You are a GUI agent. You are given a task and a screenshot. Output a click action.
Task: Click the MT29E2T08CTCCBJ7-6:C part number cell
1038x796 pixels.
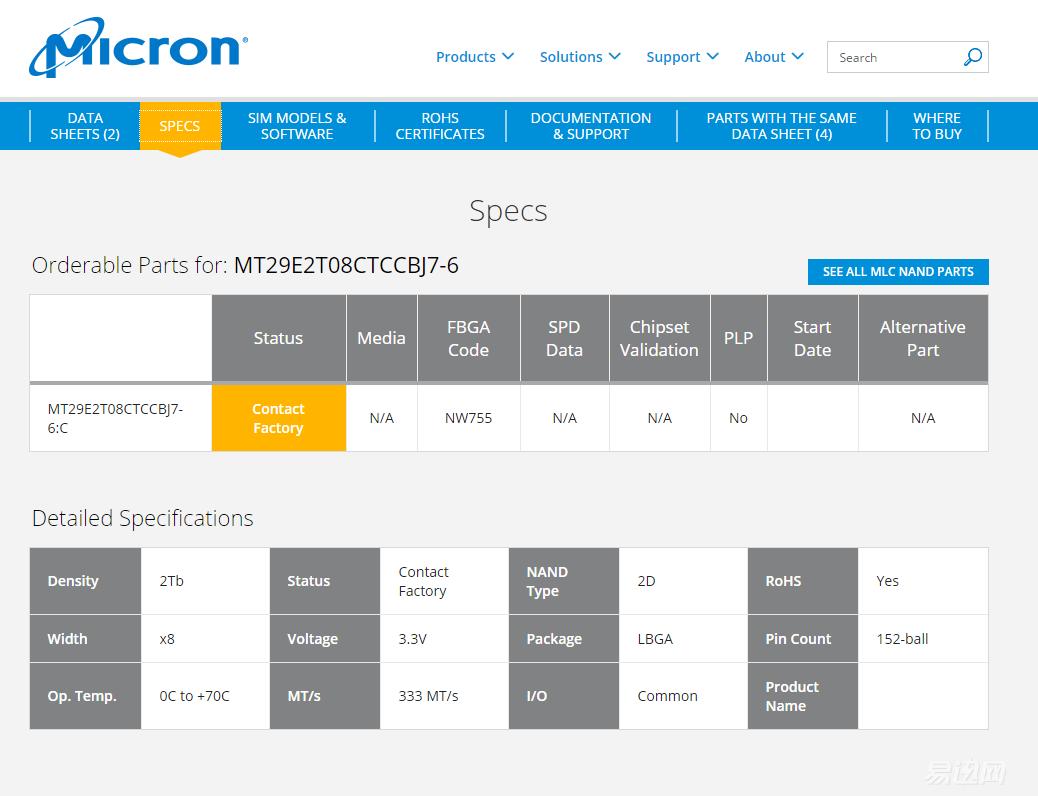(120, 418)
